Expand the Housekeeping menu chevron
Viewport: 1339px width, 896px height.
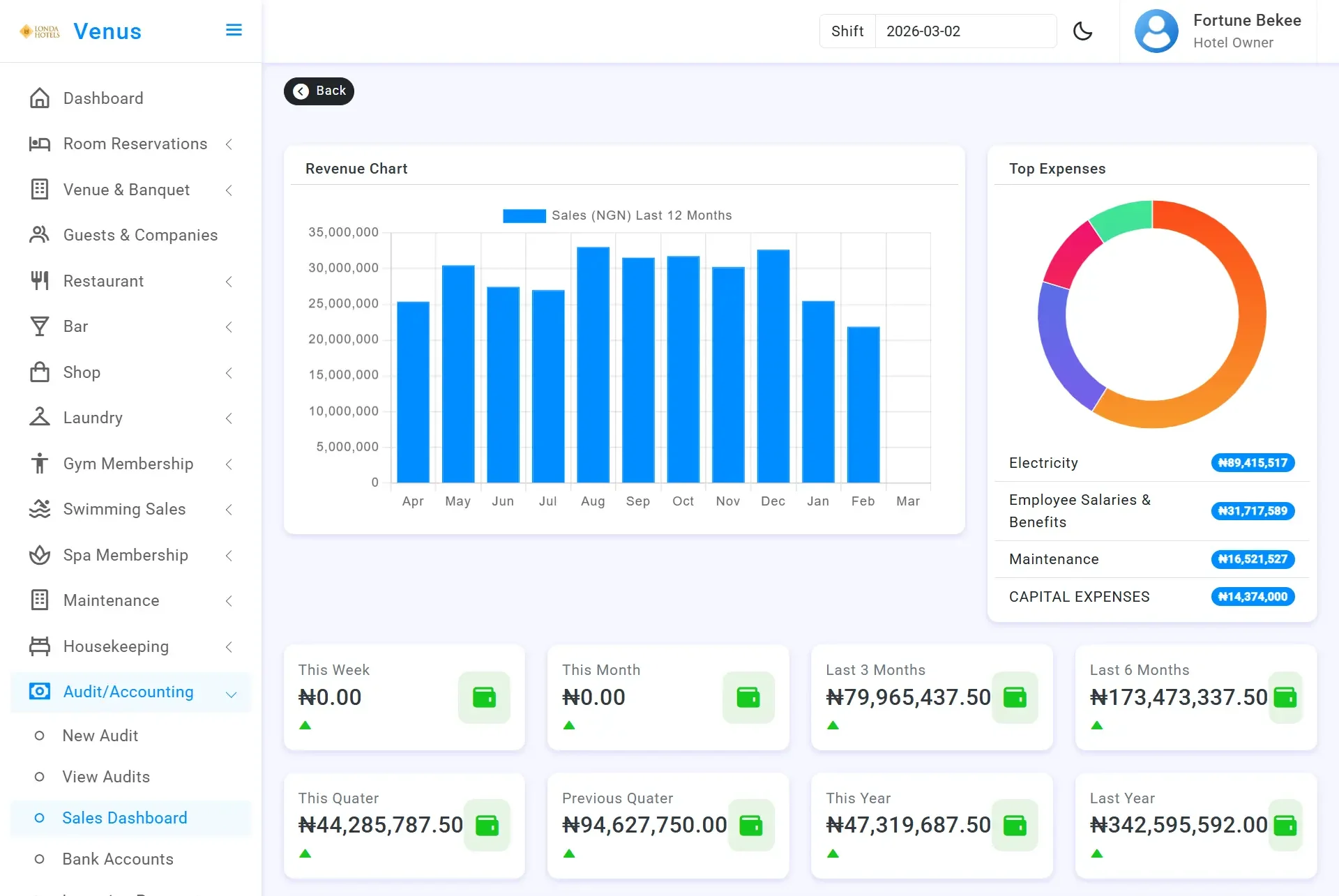(x=229, y=647)
